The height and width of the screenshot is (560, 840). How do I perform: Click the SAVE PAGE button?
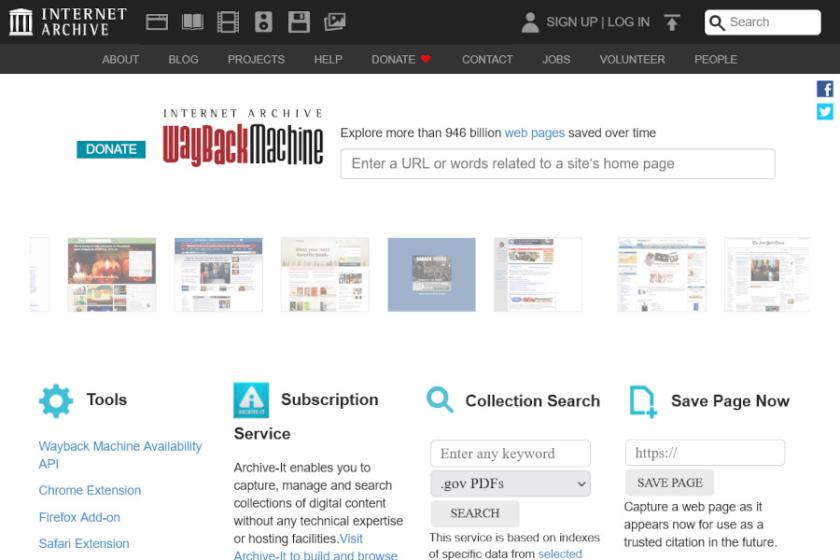pyautogui.click(x=670, y=483)
